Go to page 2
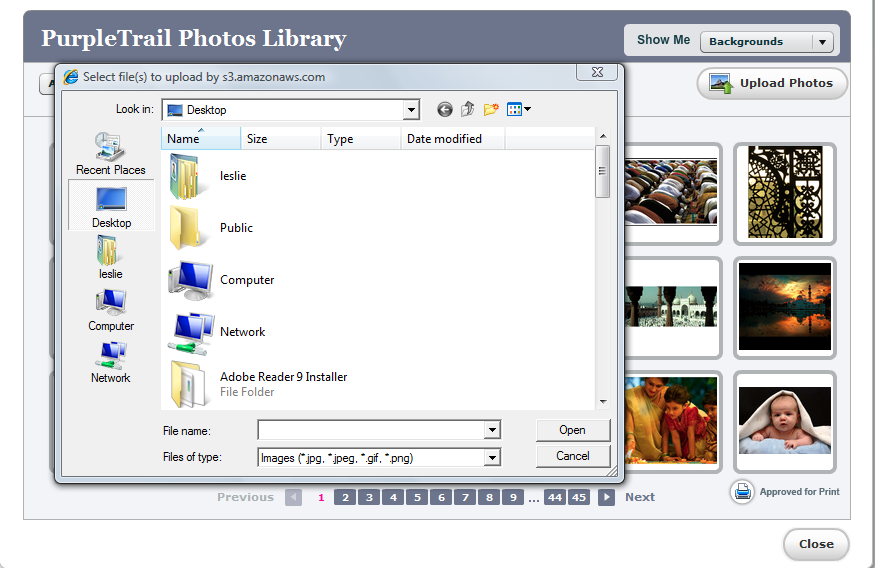Viewport: 875px width, 568px height. (345, 497)
